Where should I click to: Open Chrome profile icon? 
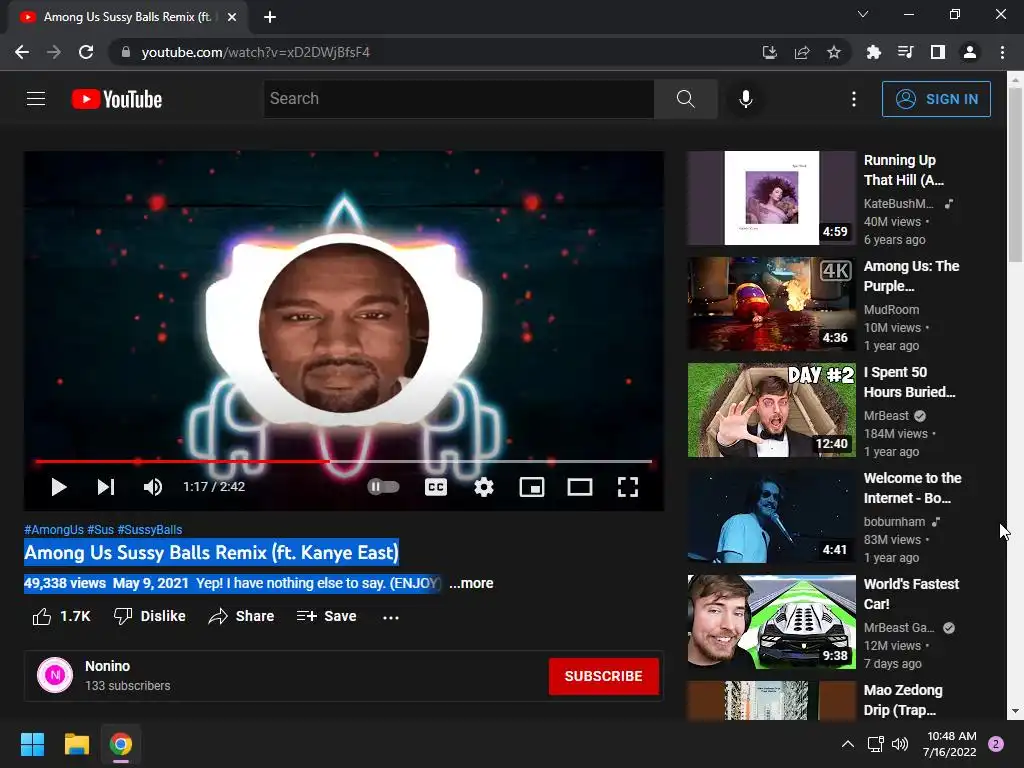point(970,52)
